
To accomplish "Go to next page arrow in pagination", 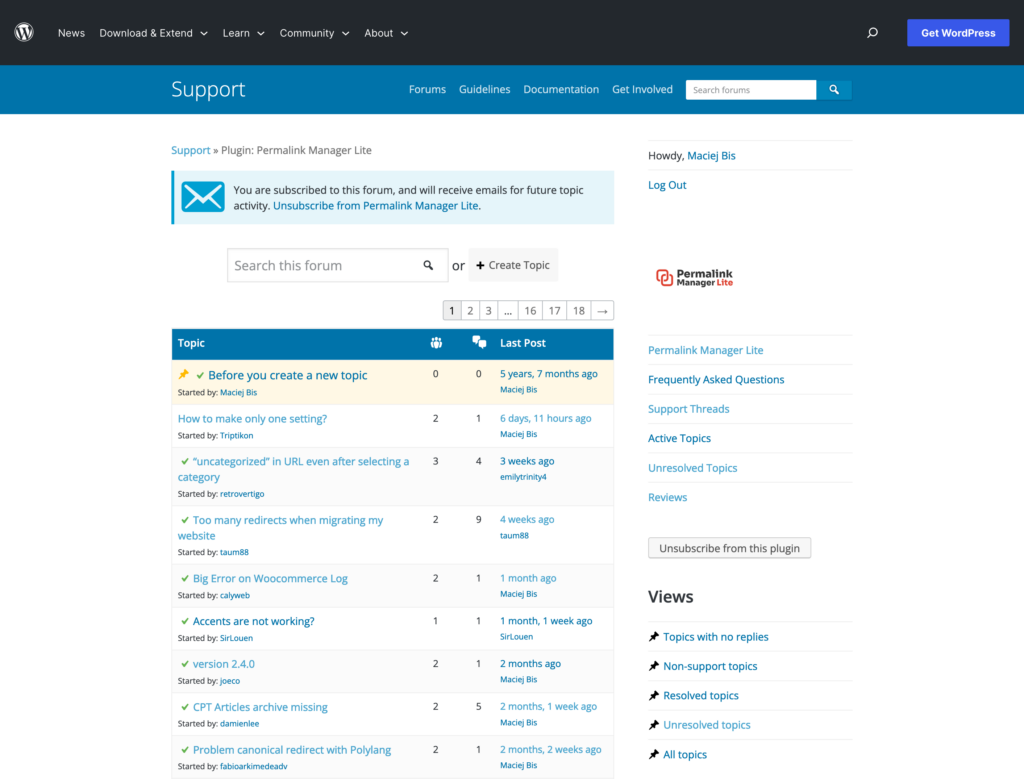I will pos(602,311).
